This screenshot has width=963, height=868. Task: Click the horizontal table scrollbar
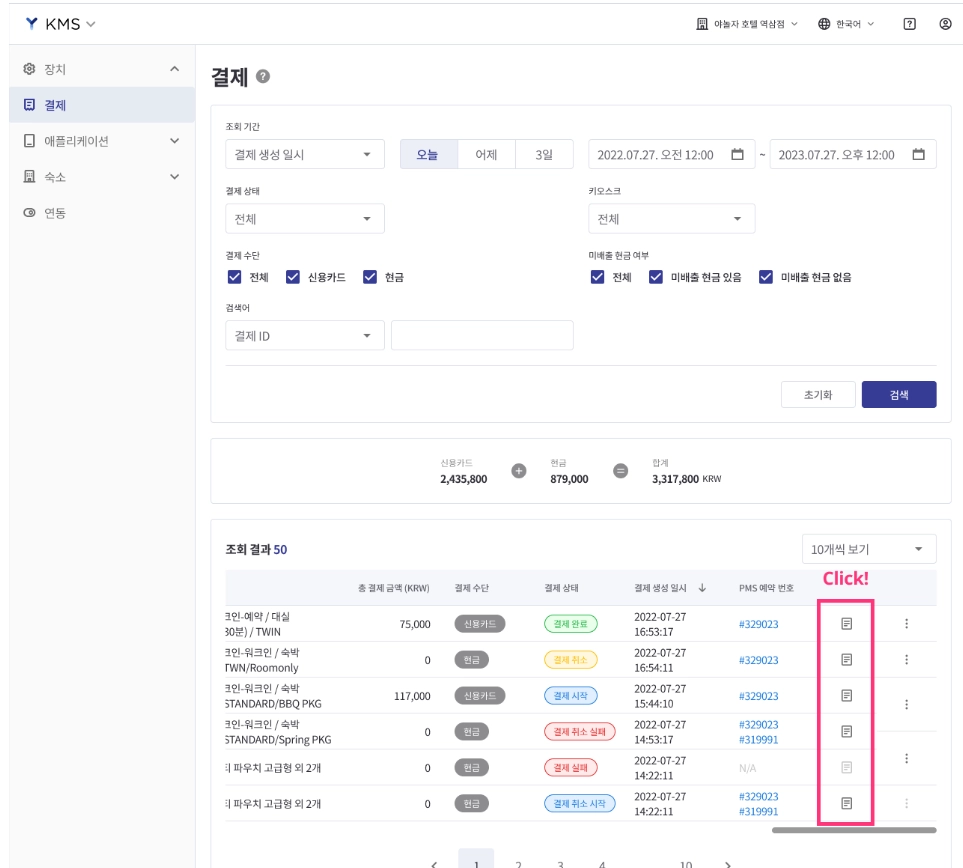point(854,830)
